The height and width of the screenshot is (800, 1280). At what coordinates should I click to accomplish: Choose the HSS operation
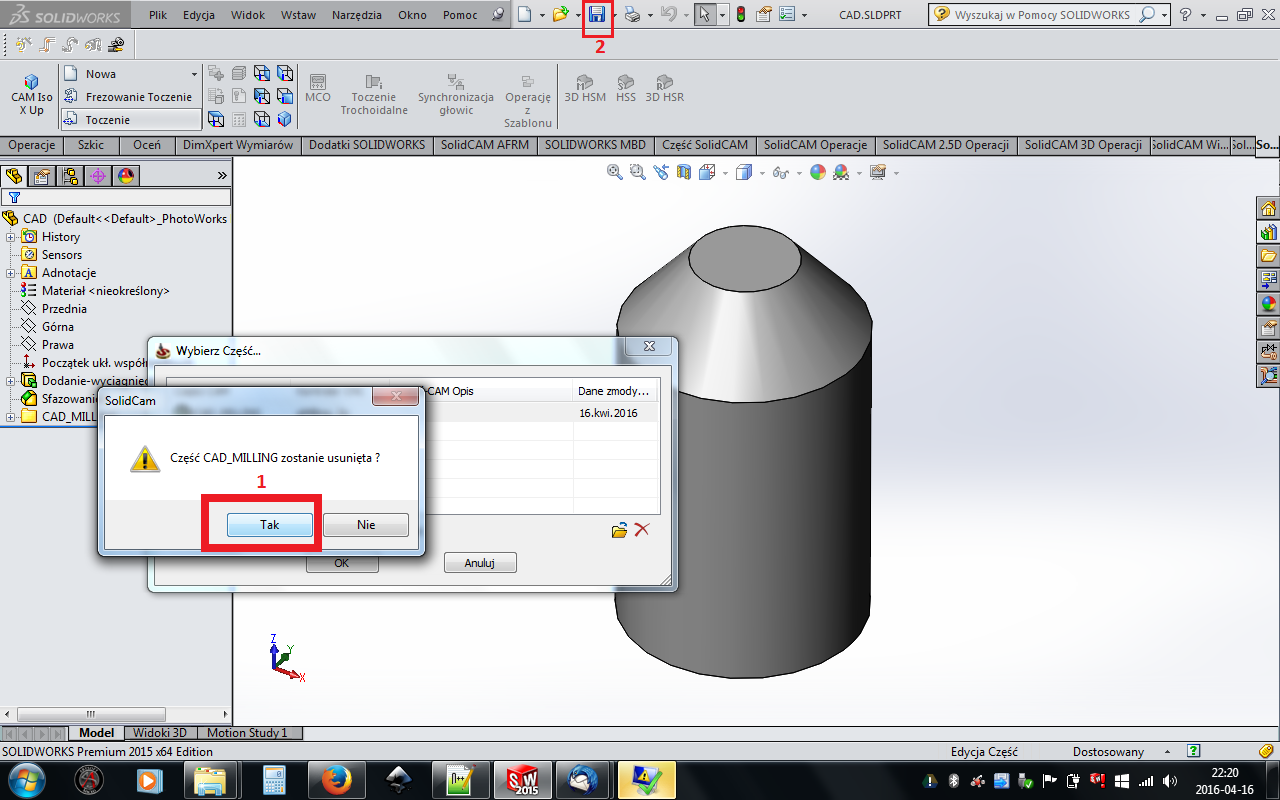click(626, 89)
